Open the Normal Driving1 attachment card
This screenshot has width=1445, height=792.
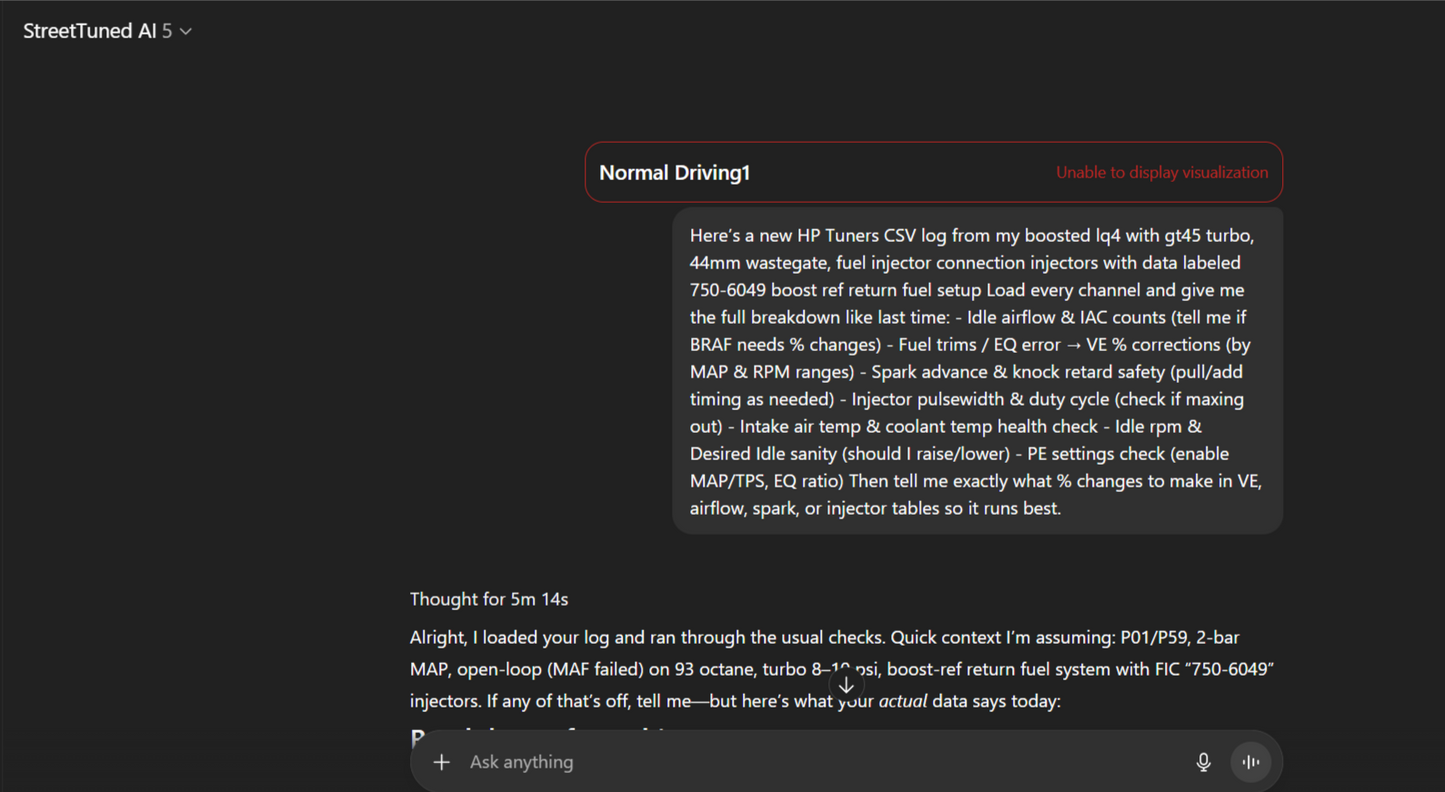[933, 172]
